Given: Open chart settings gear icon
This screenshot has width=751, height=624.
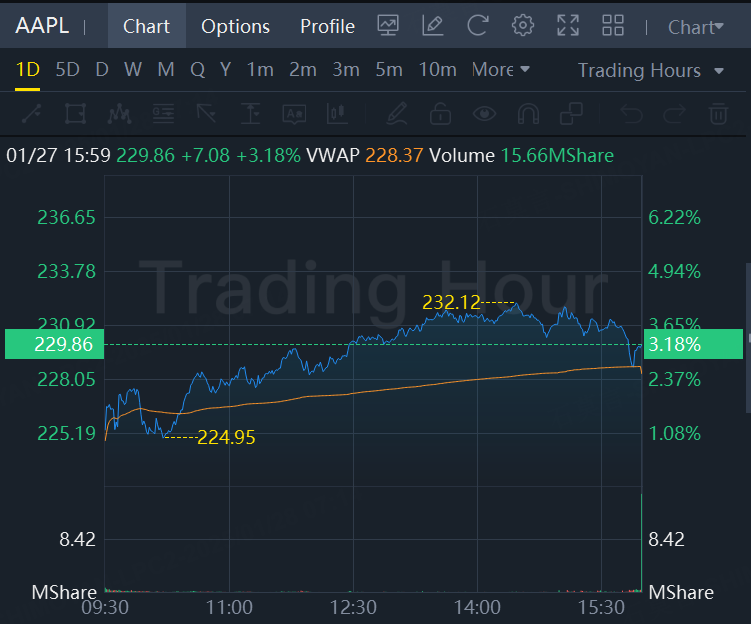Looking at the screenshot, I should click(x=522, y=26).
